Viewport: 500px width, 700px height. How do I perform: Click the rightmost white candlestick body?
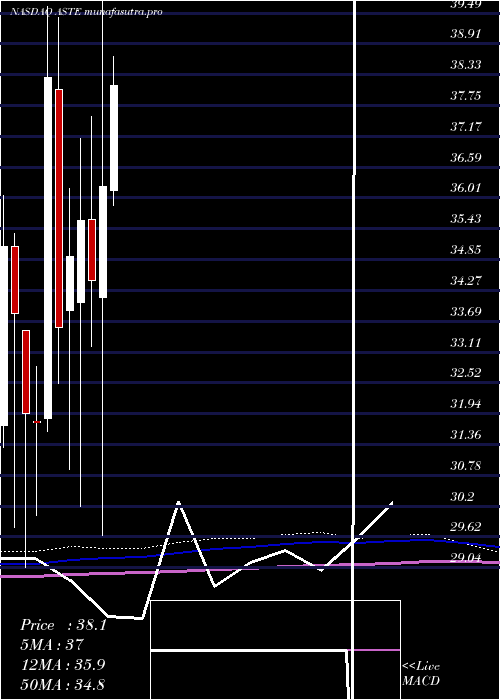(114, 138)
